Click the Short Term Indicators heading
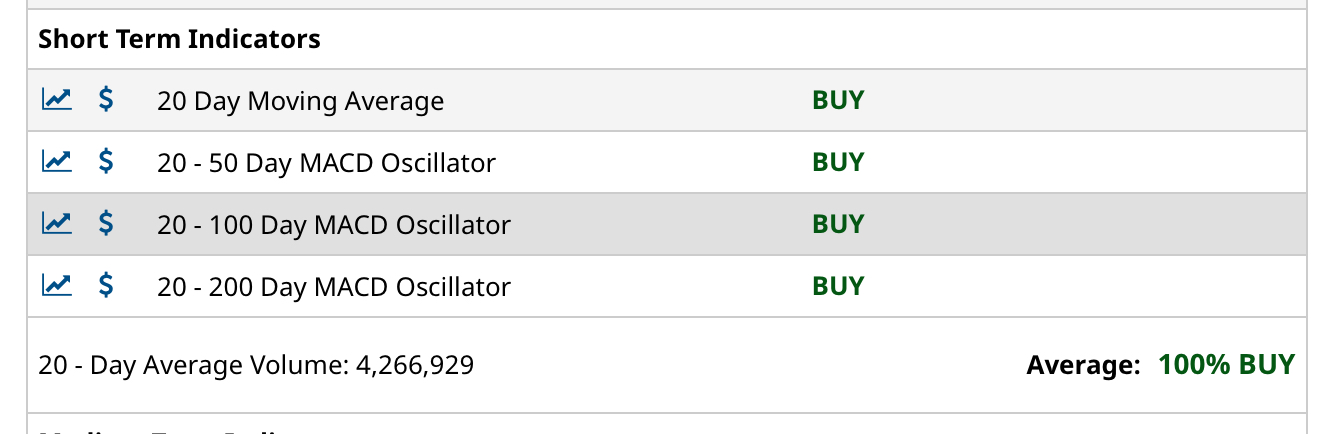The image size is (1334, 434). tap(179, 39)
